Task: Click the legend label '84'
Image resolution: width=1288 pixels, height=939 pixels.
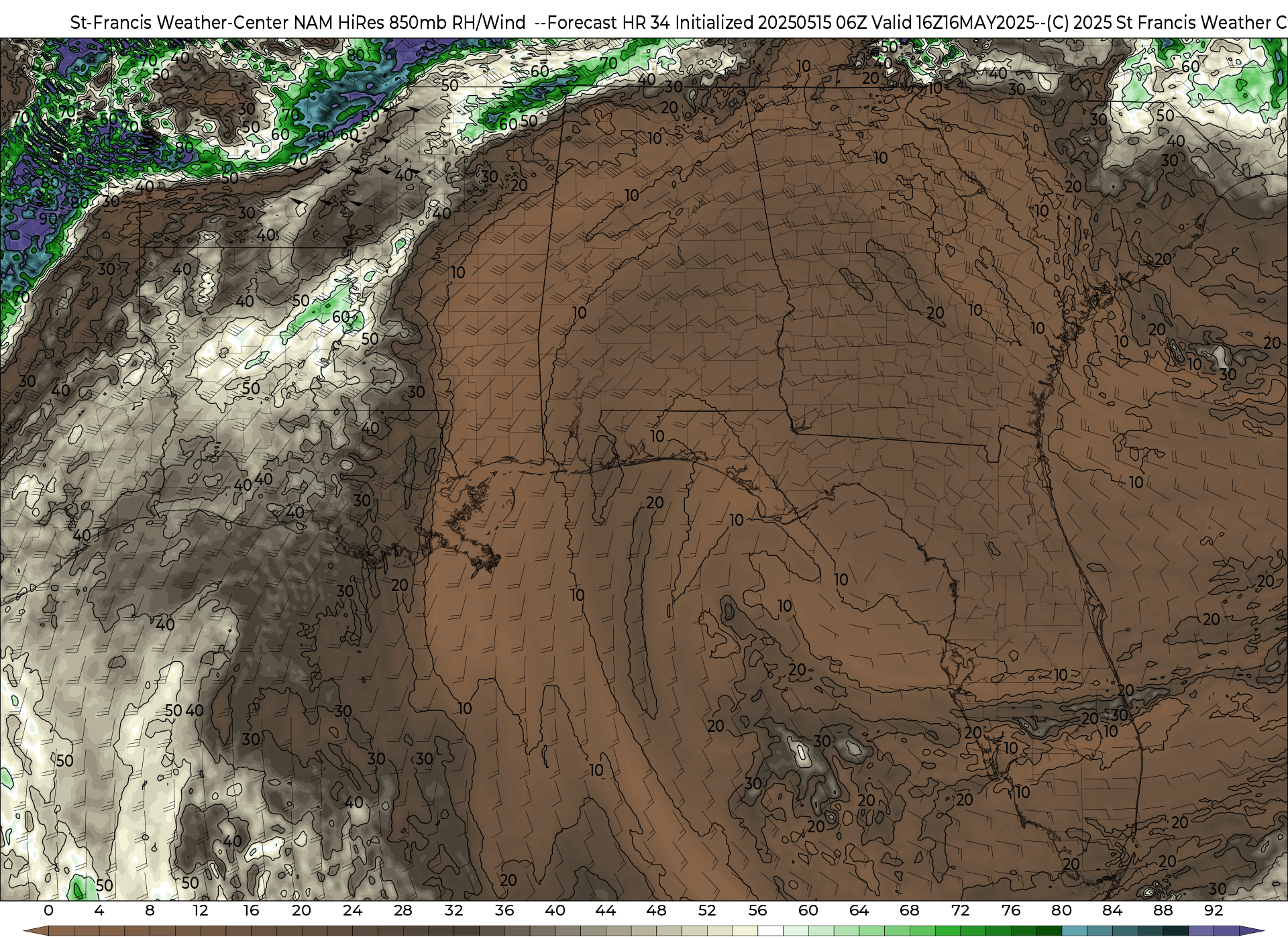Action: pos(1112,911)
